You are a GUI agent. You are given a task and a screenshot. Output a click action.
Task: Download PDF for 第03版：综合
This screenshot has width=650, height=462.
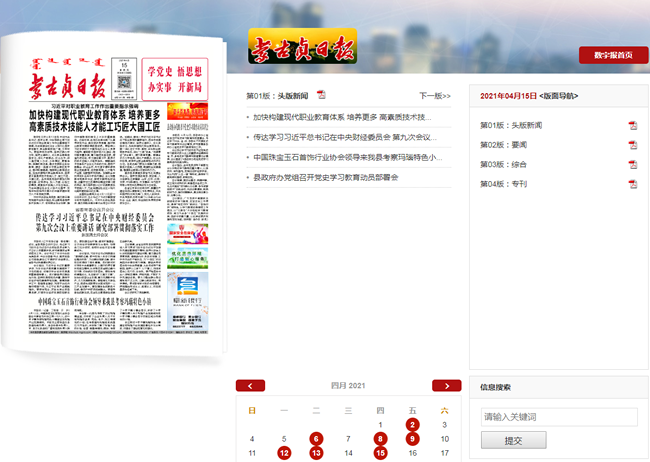(632, 164)
